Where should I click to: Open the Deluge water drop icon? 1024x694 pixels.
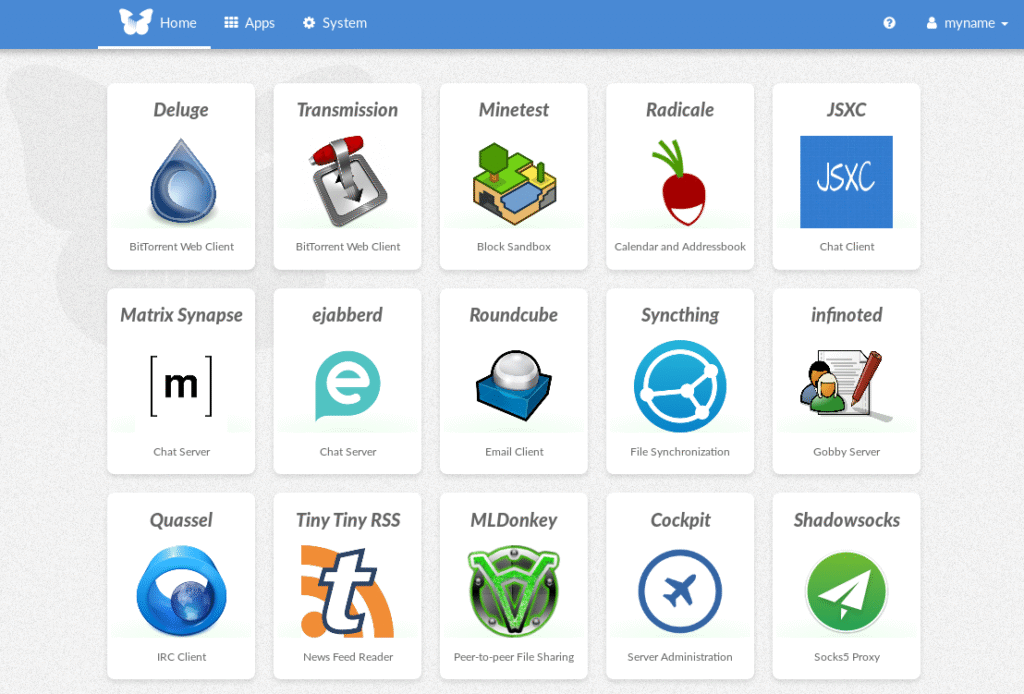click(x=181, y=181)
